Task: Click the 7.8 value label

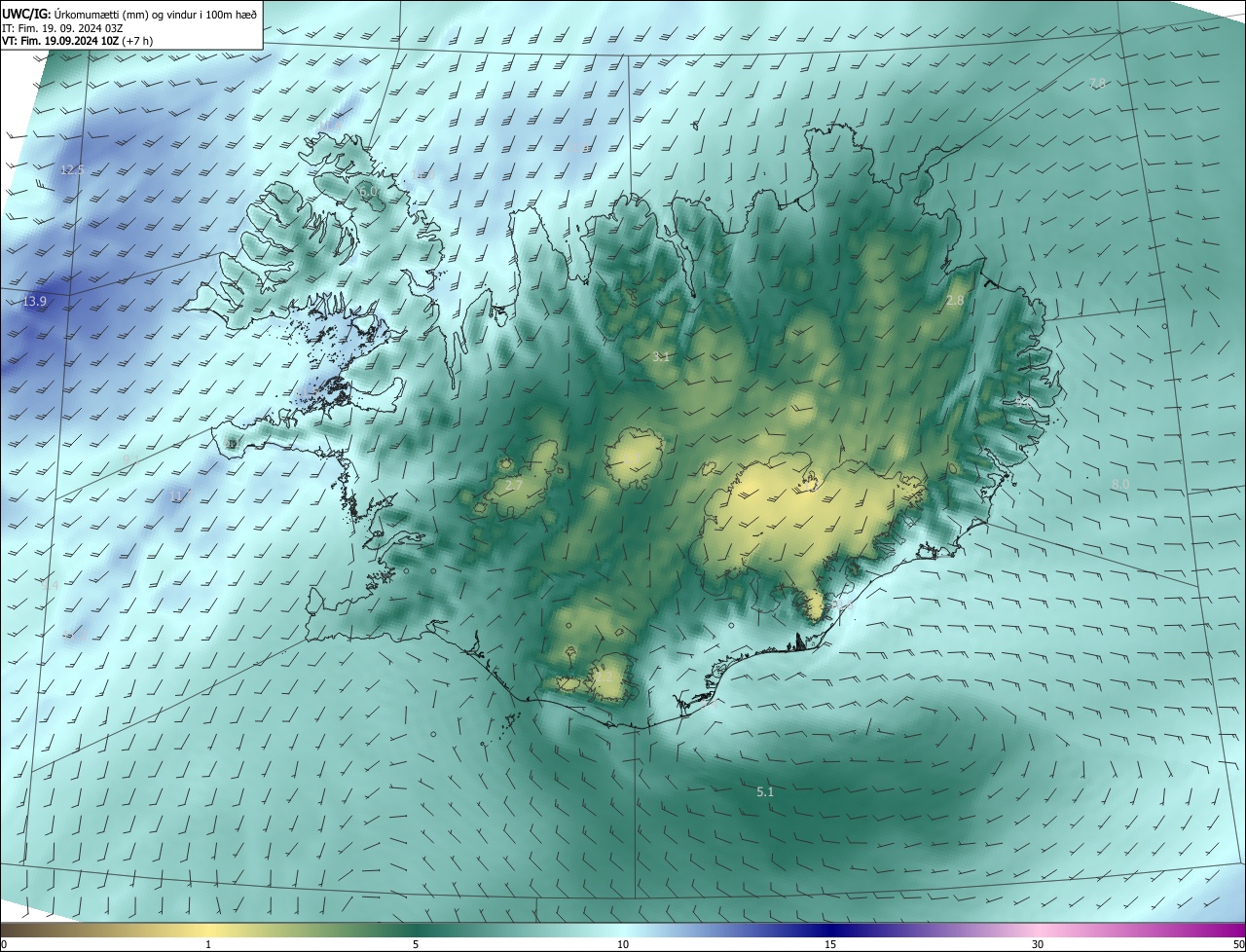Action: [x=1097, y=84]
